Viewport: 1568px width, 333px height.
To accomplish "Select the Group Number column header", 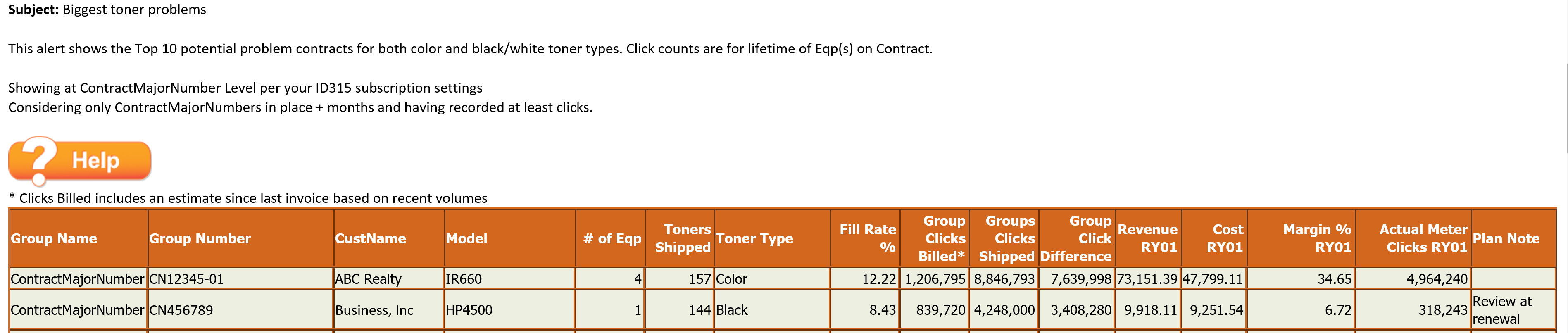I will (240, 239).
